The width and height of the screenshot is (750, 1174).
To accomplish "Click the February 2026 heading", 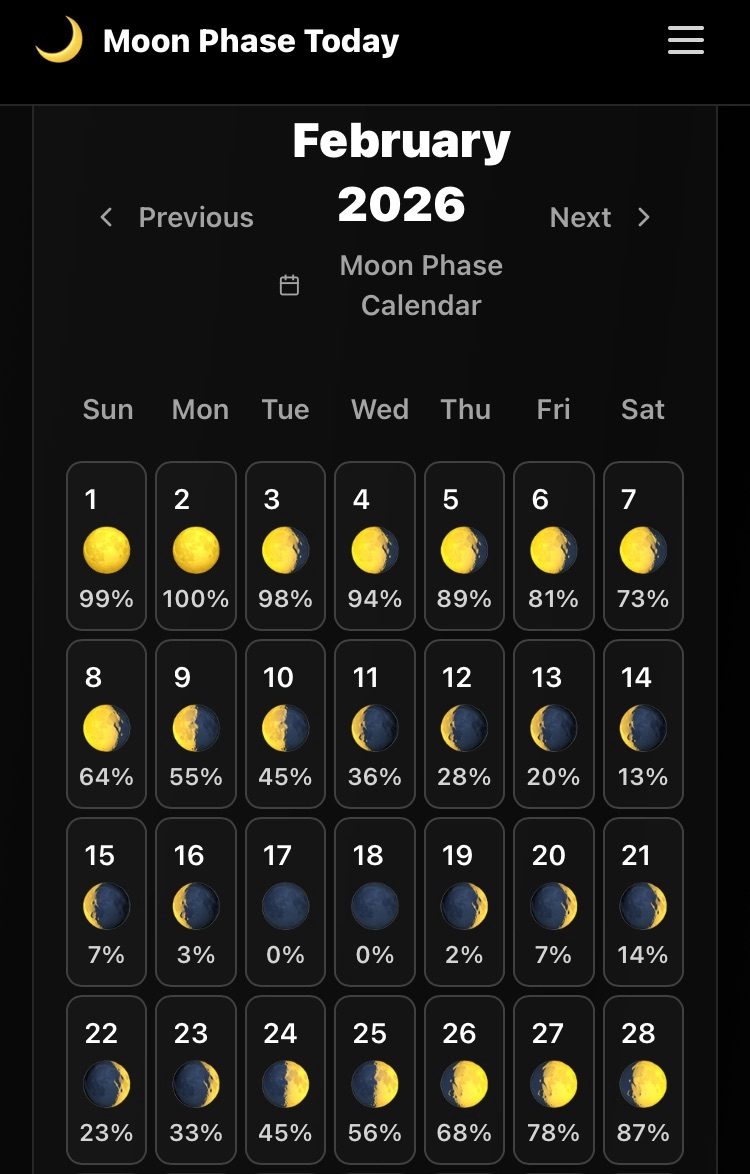I will (x=398, y=170).
